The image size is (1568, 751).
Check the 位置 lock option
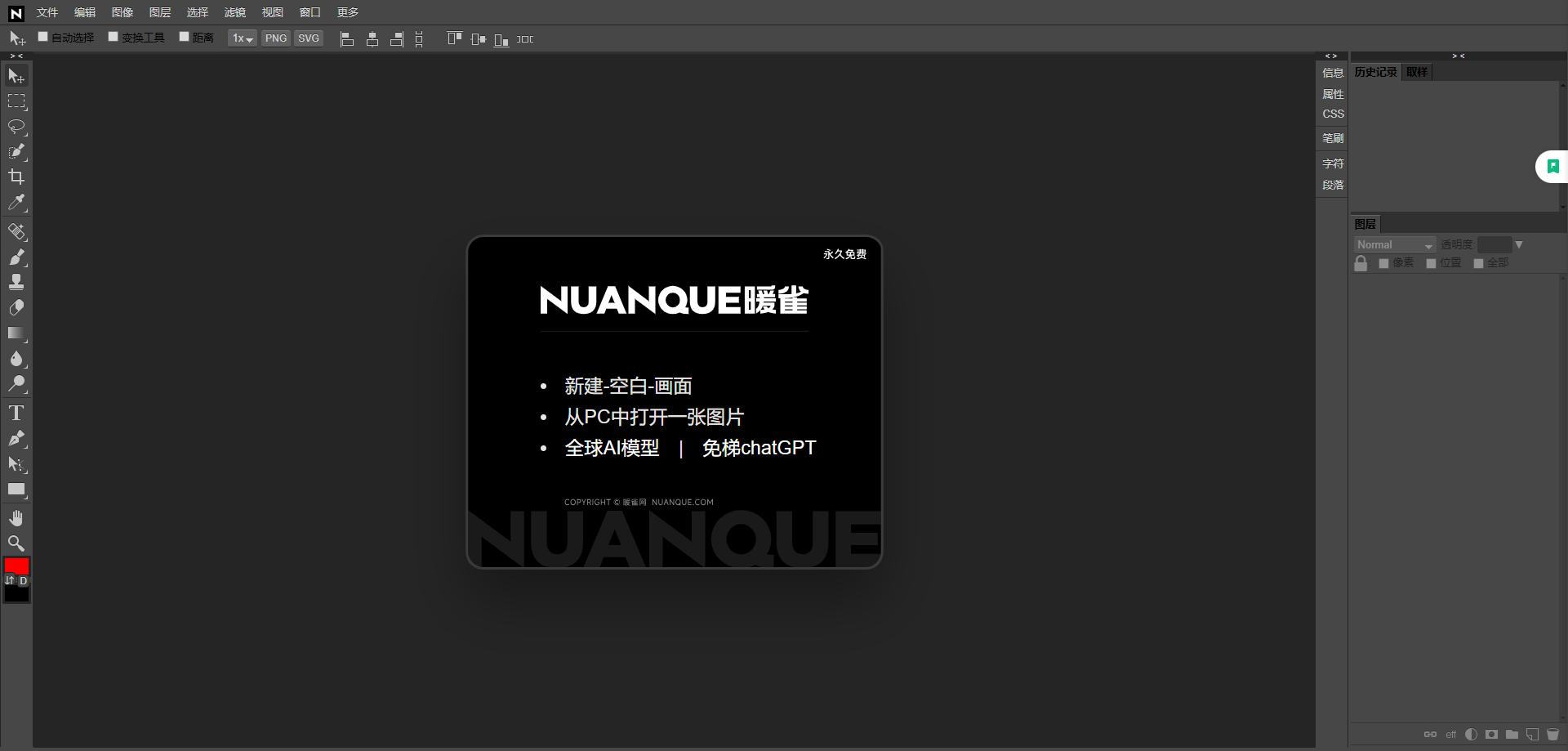click(x=1432, y=263)
